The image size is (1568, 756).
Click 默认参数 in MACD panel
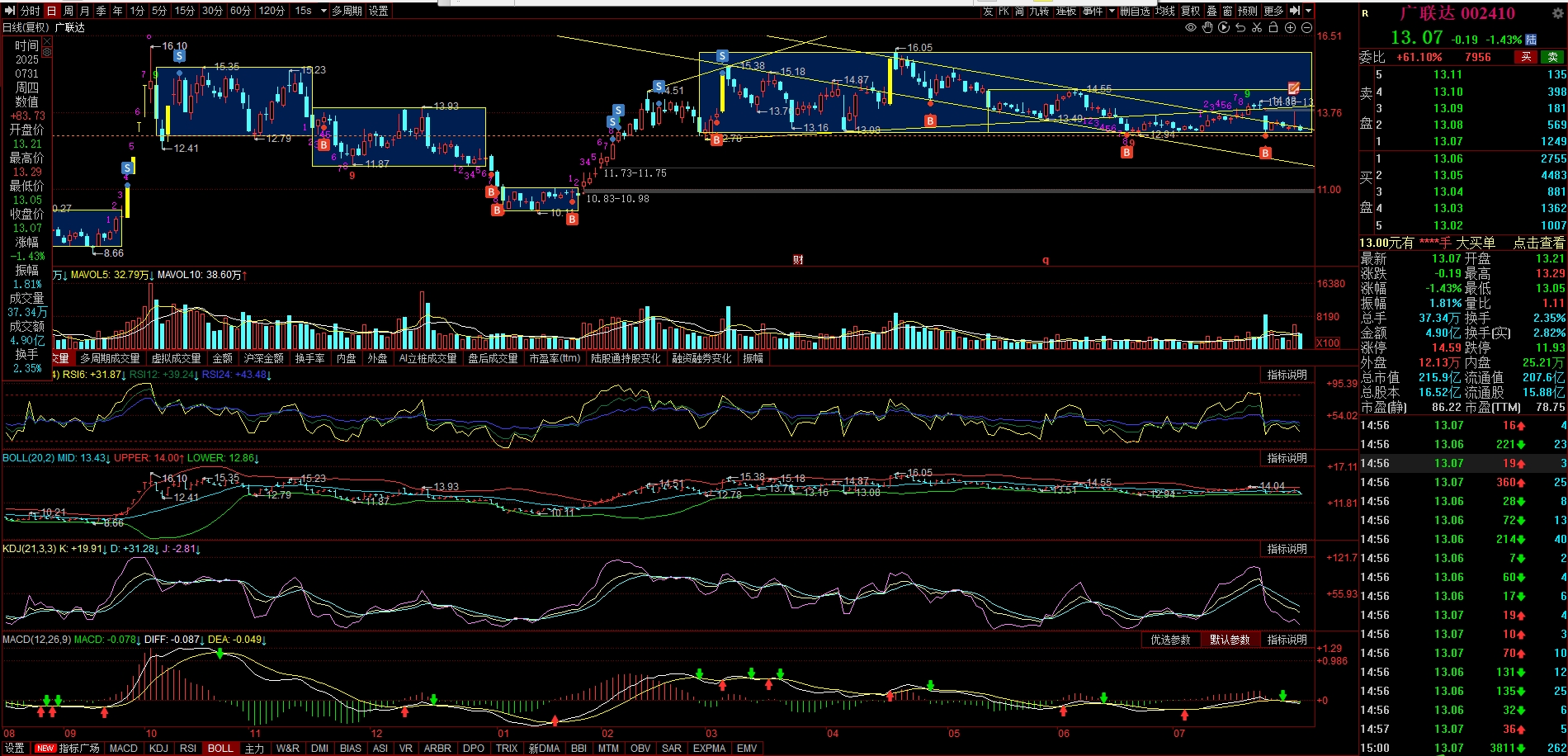click(x=1230, y=640)
